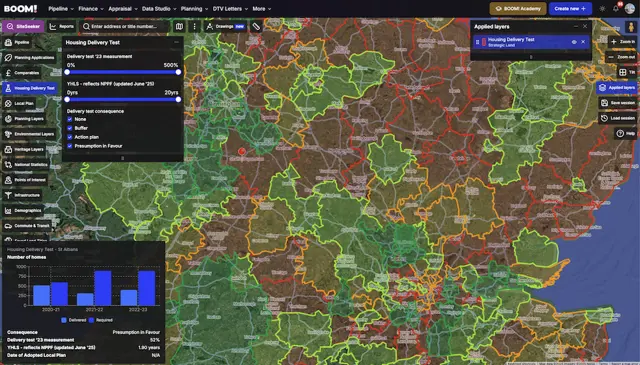This screenshot has width=640, height=365.
Task: Toggle the sun light-mode icon
Action: click(x=602, y=9)
